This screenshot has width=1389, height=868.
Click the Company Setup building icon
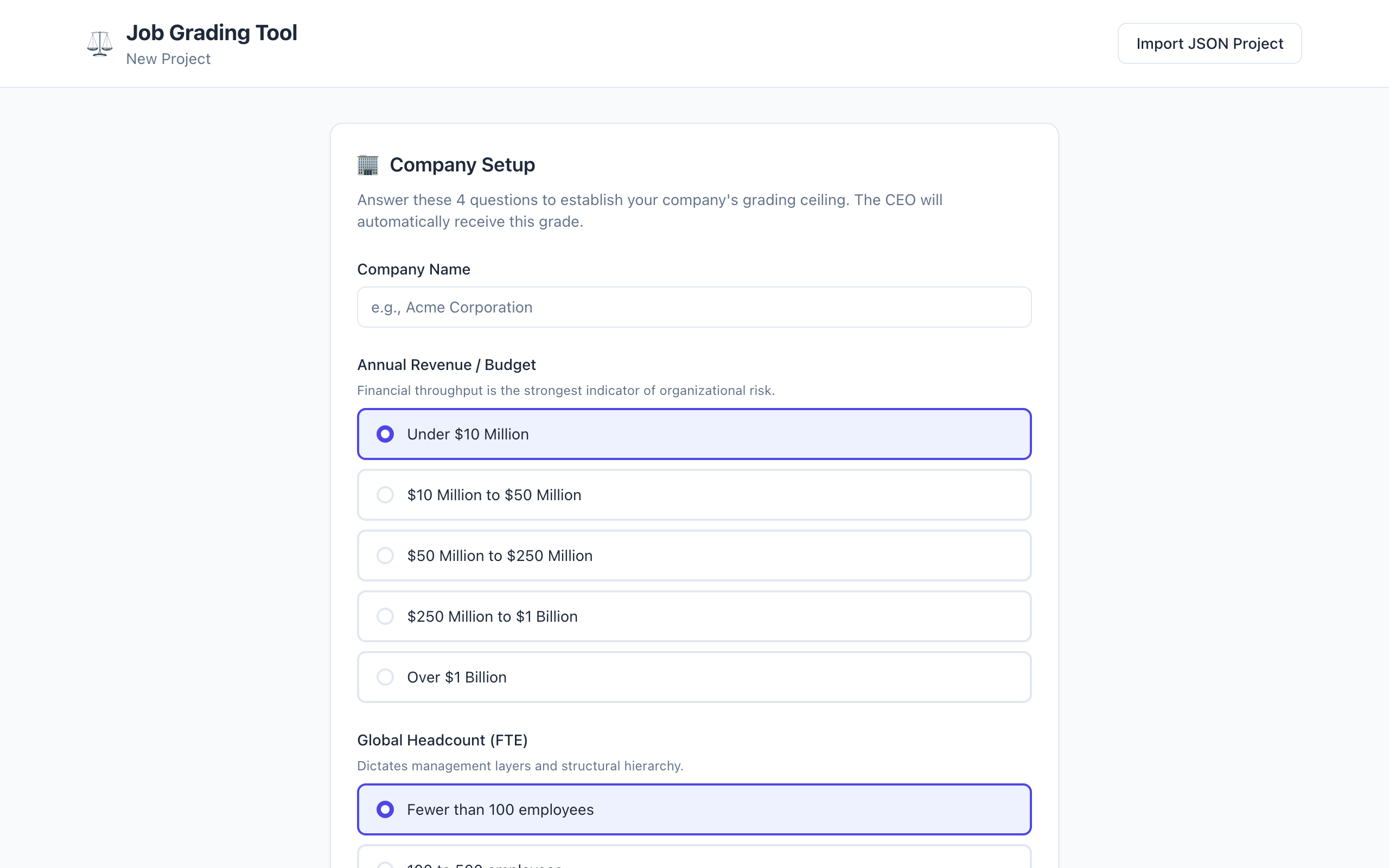pos(368,165)
